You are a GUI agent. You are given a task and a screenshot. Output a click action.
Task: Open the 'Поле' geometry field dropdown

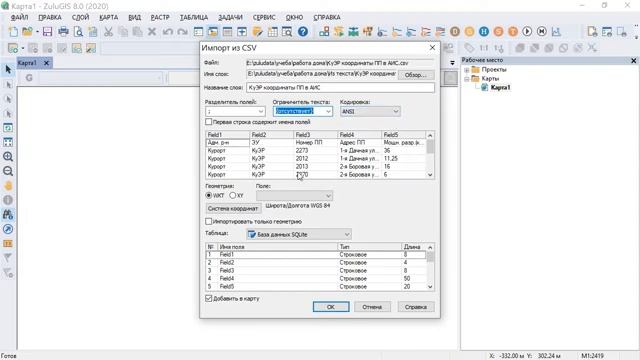coord(294,196)
